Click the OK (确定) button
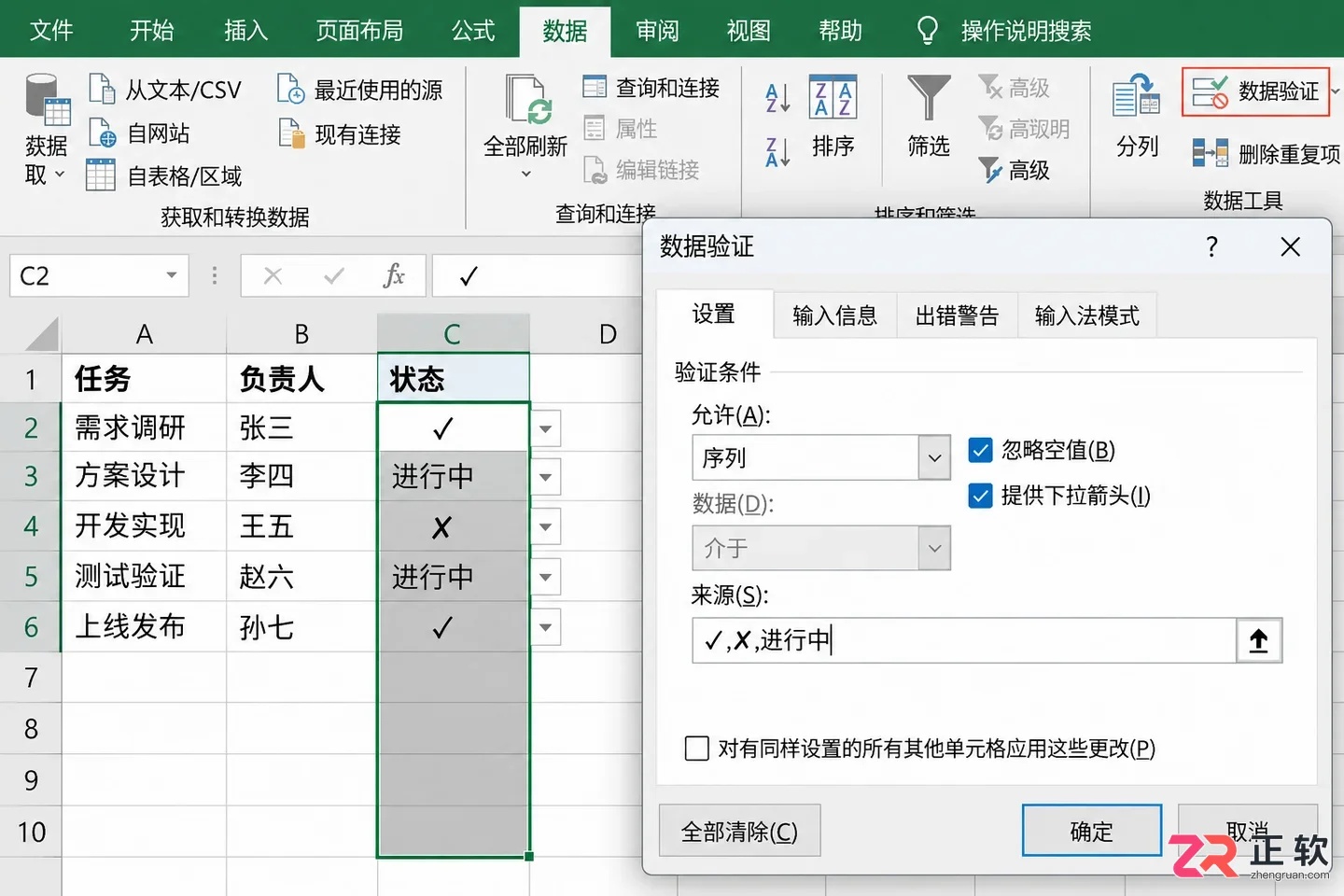Viewport: 1344px width, 896px height. [1092, 831]
